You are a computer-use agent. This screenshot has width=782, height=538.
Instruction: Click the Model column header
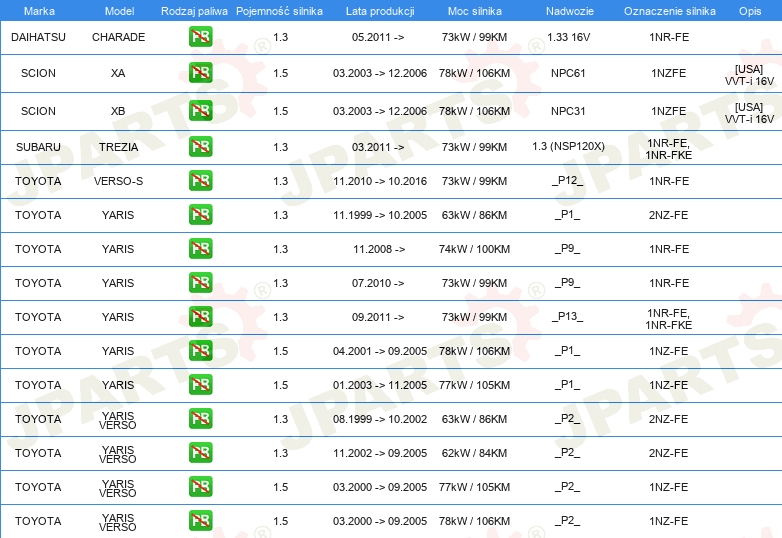click(x=119, y=11)
